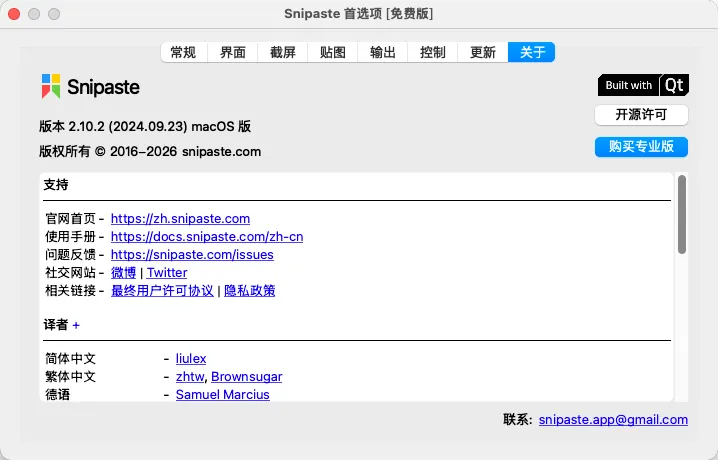
Task: Click the 使用手册 label
Action: click(71, 237)
